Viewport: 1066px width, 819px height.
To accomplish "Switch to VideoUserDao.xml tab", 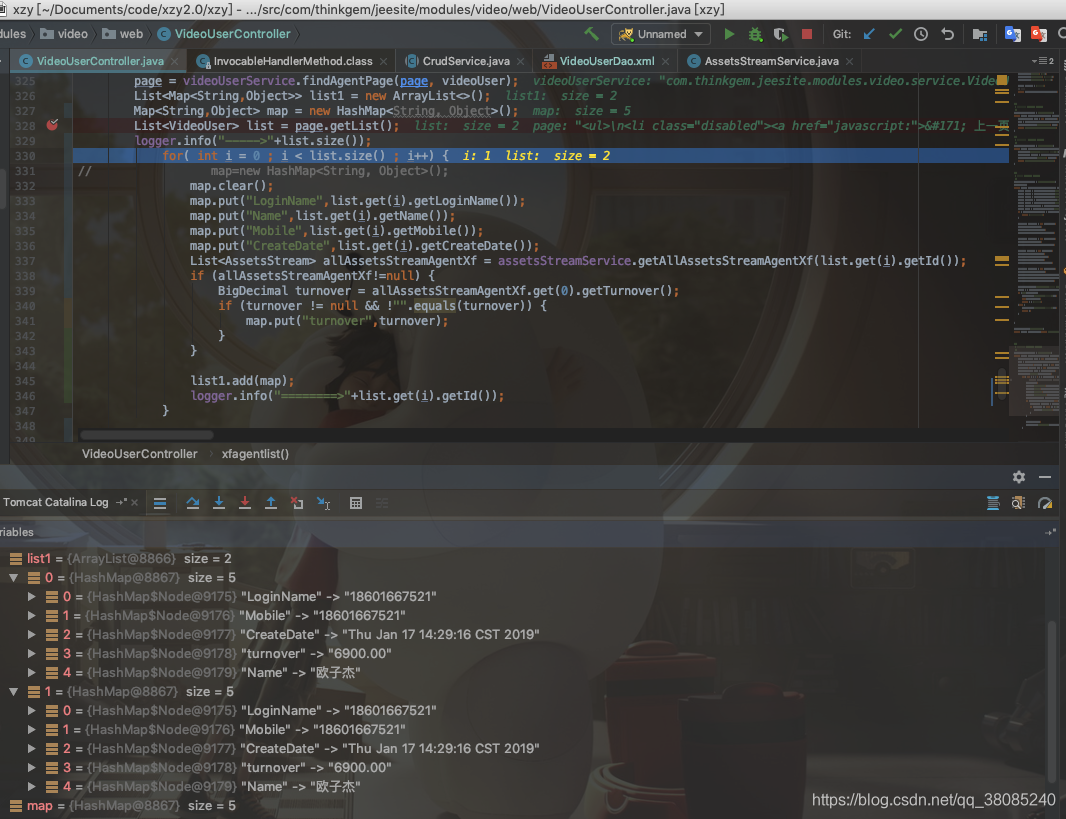I will (606, 61).
